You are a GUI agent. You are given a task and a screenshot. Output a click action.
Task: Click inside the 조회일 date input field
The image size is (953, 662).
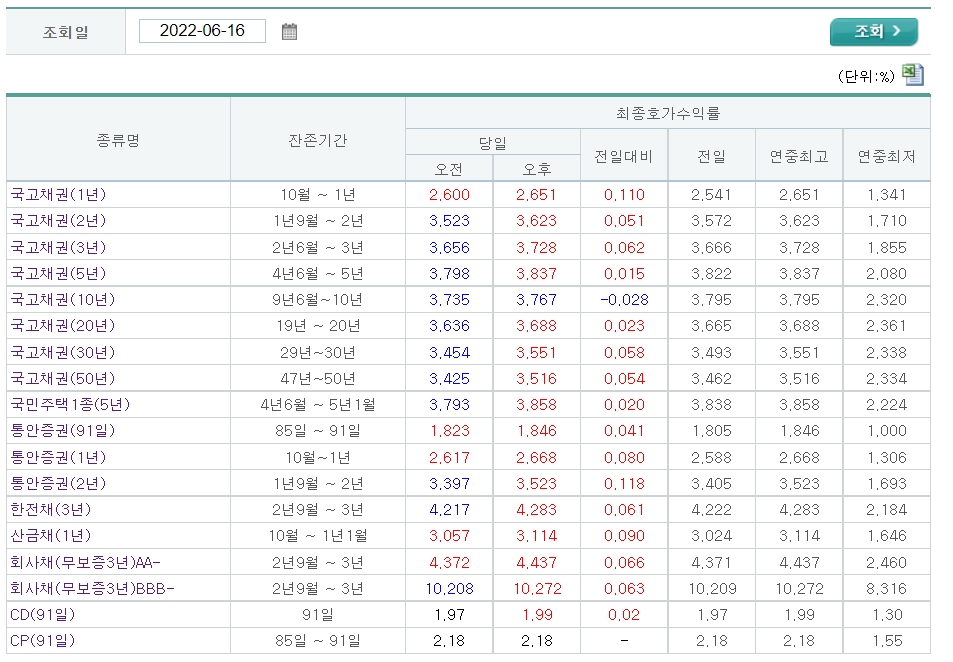203,31
